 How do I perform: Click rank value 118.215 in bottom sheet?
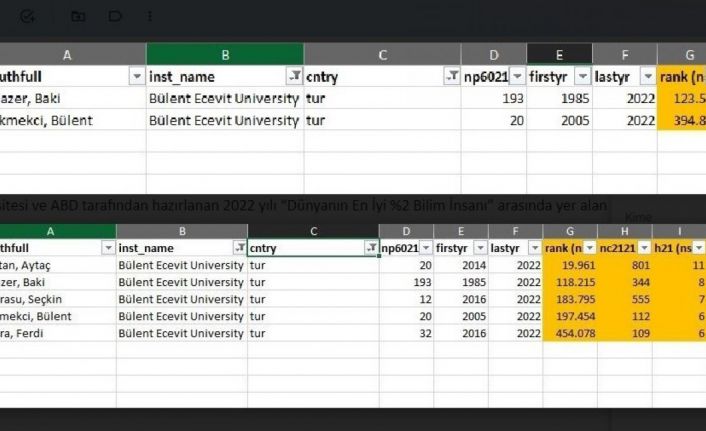click(570, 282)
